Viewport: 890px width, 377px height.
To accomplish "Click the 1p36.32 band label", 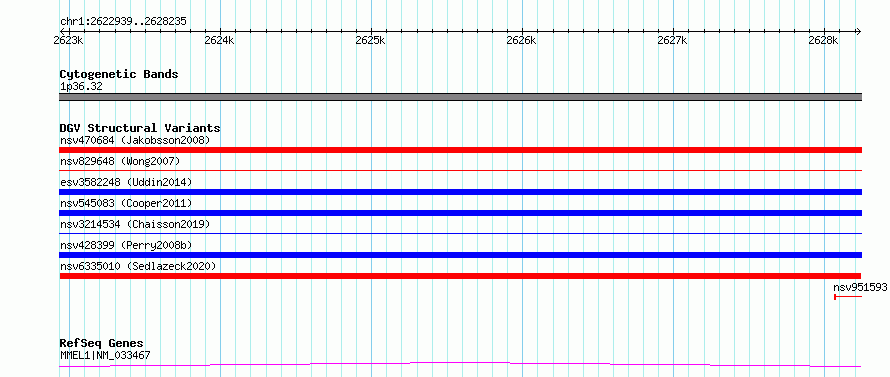I will [81, 87].
